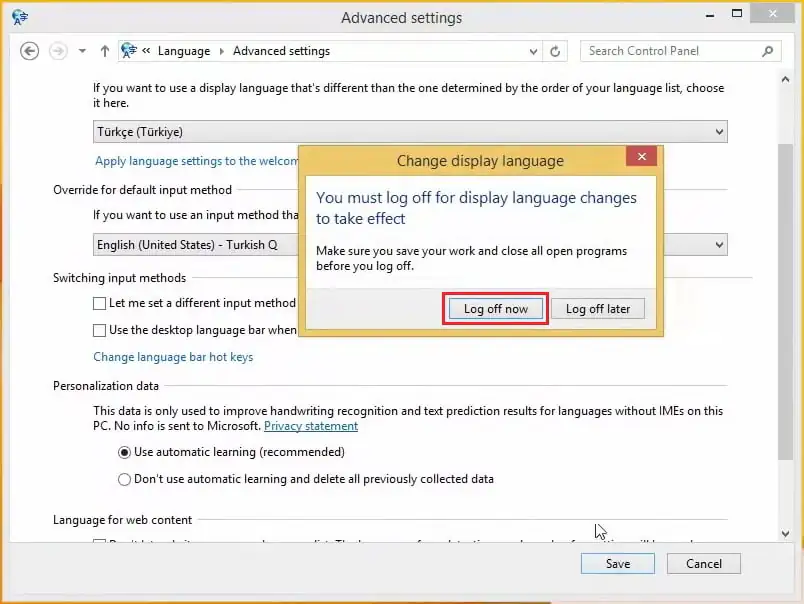This screenshot has width=804, height=604.
Task: Open the default input method dropdown
Action: tap(718, 244)
